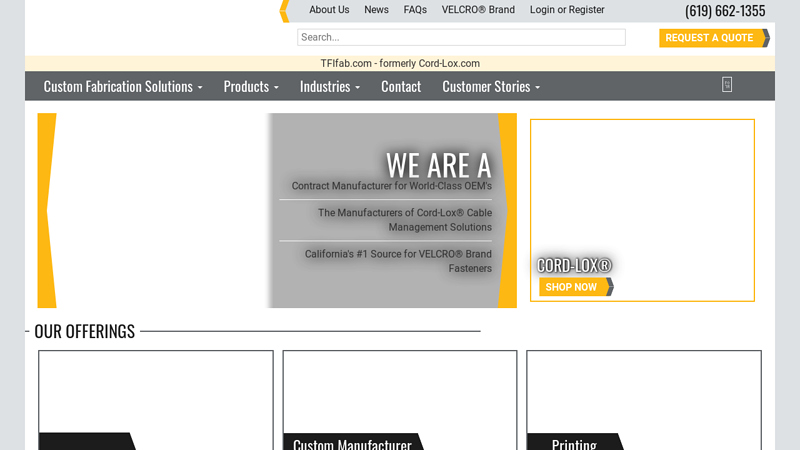Select Cord-Lox® Cable Management Solutions text
The height and width of the screenshot is (450, 800).
[x=405, y=220]
